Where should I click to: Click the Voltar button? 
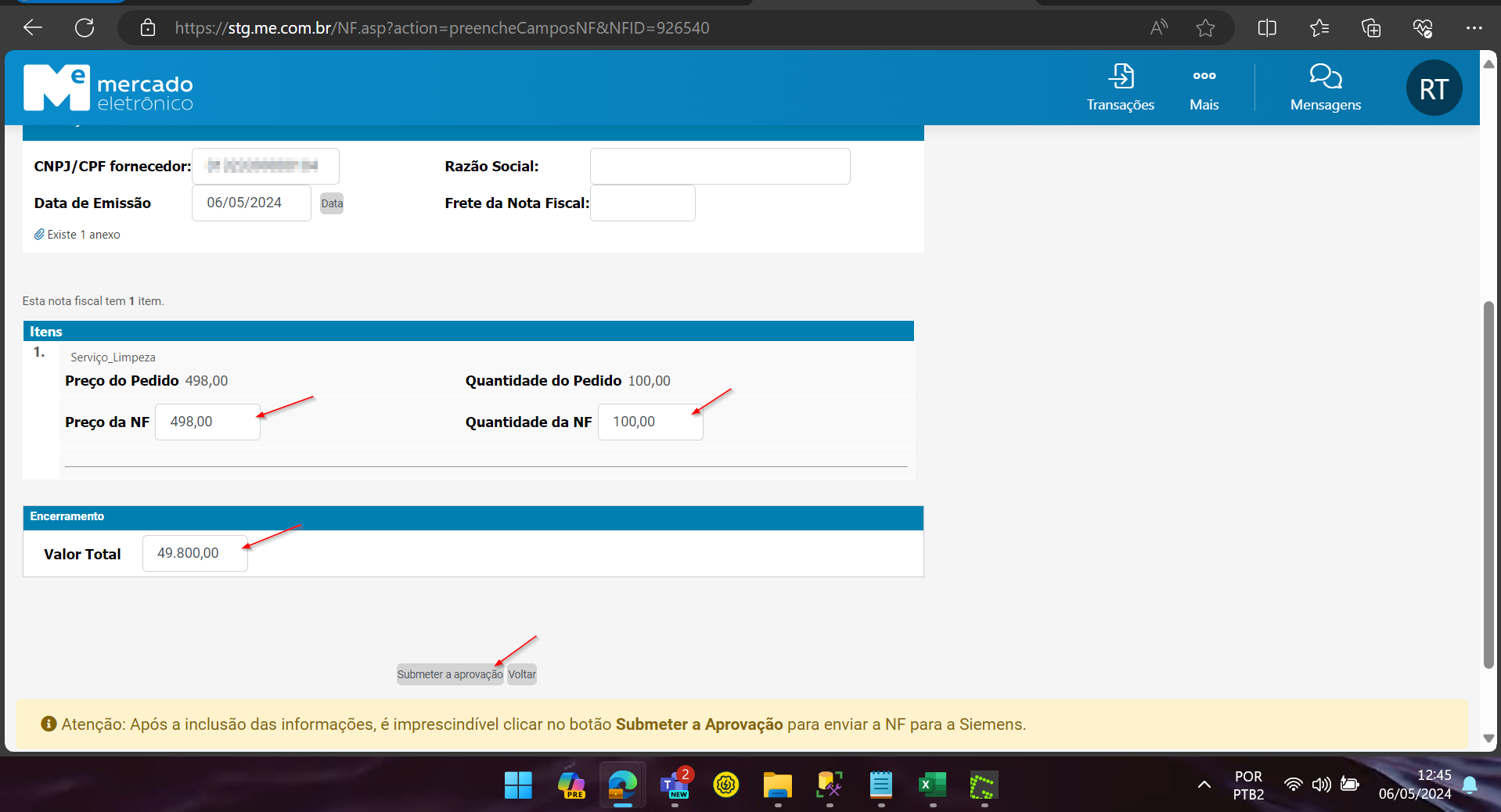point(522,674)
